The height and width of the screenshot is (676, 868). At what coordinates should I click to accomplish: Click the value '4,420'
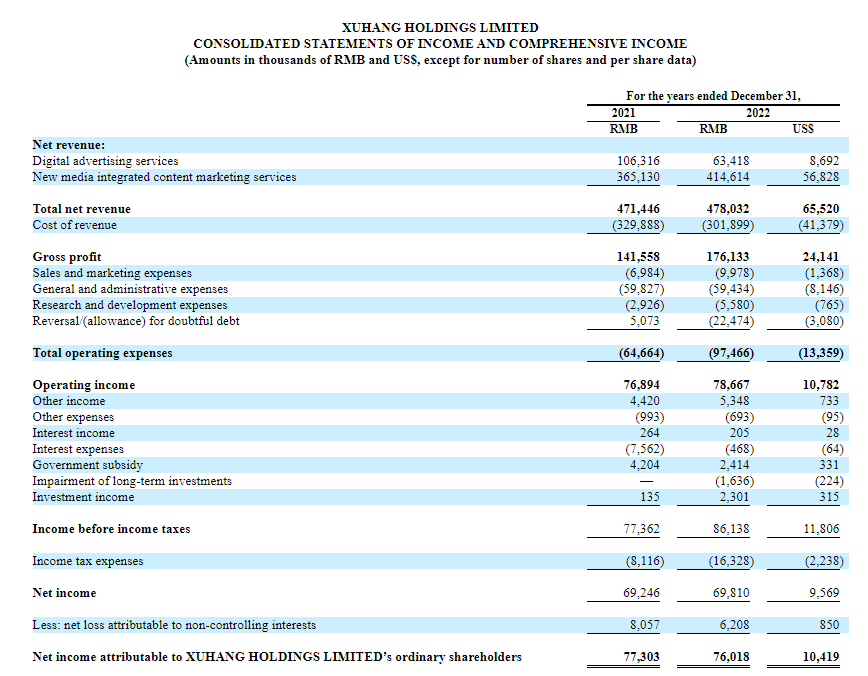[x=644, y=401]
